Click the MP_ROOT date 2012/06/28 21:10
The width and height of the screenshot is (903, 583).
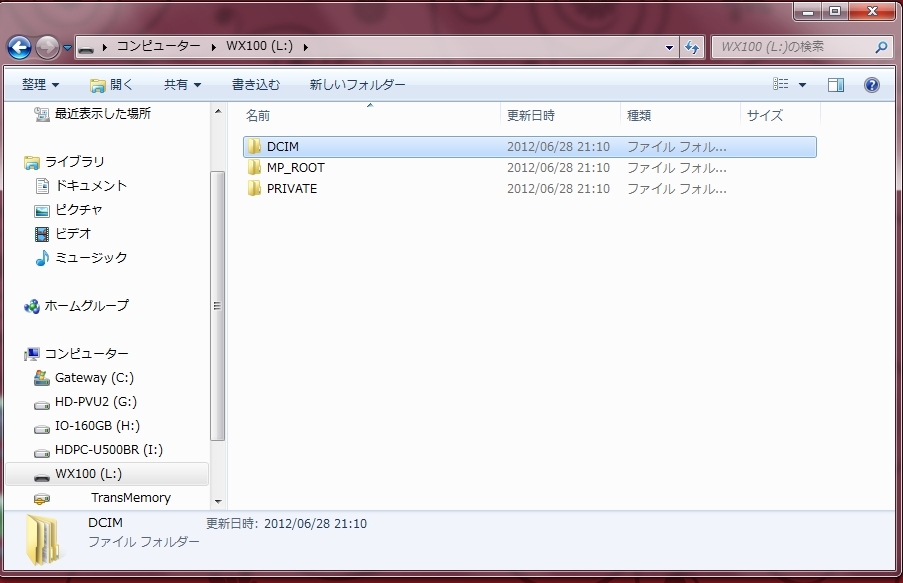(558, 168)
